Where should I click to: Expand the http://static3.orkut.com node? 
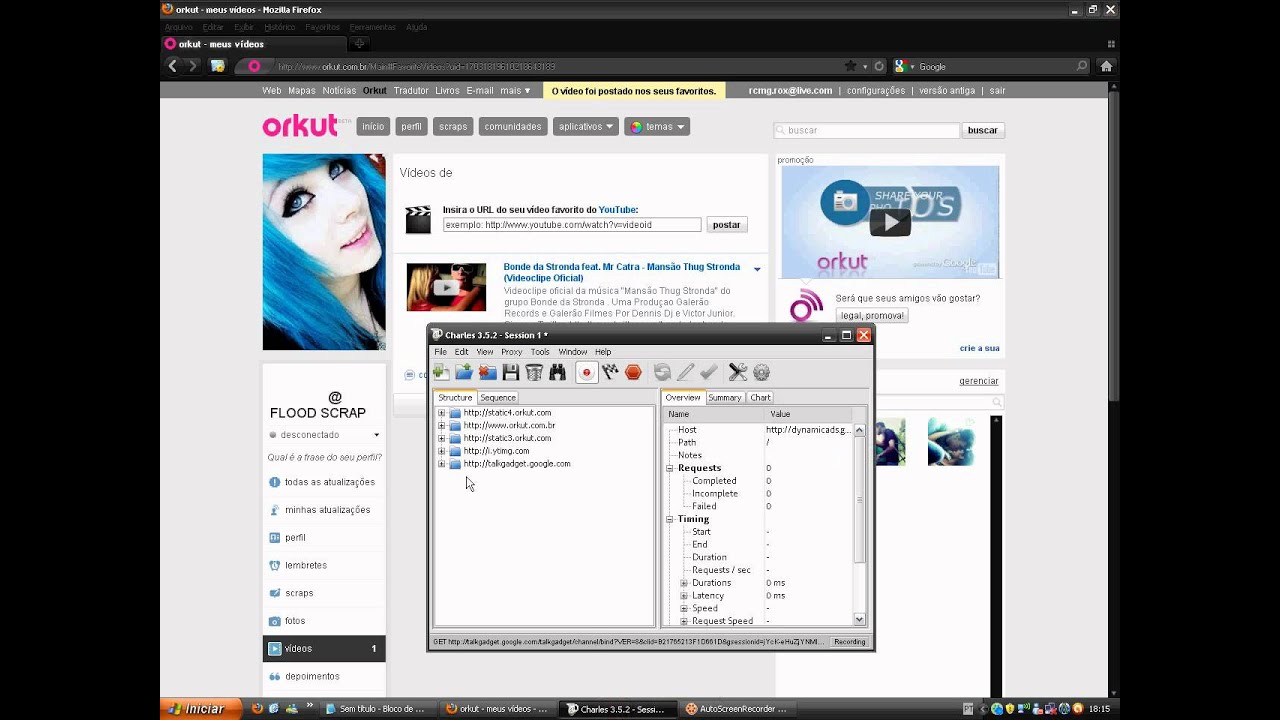(441, 438)
